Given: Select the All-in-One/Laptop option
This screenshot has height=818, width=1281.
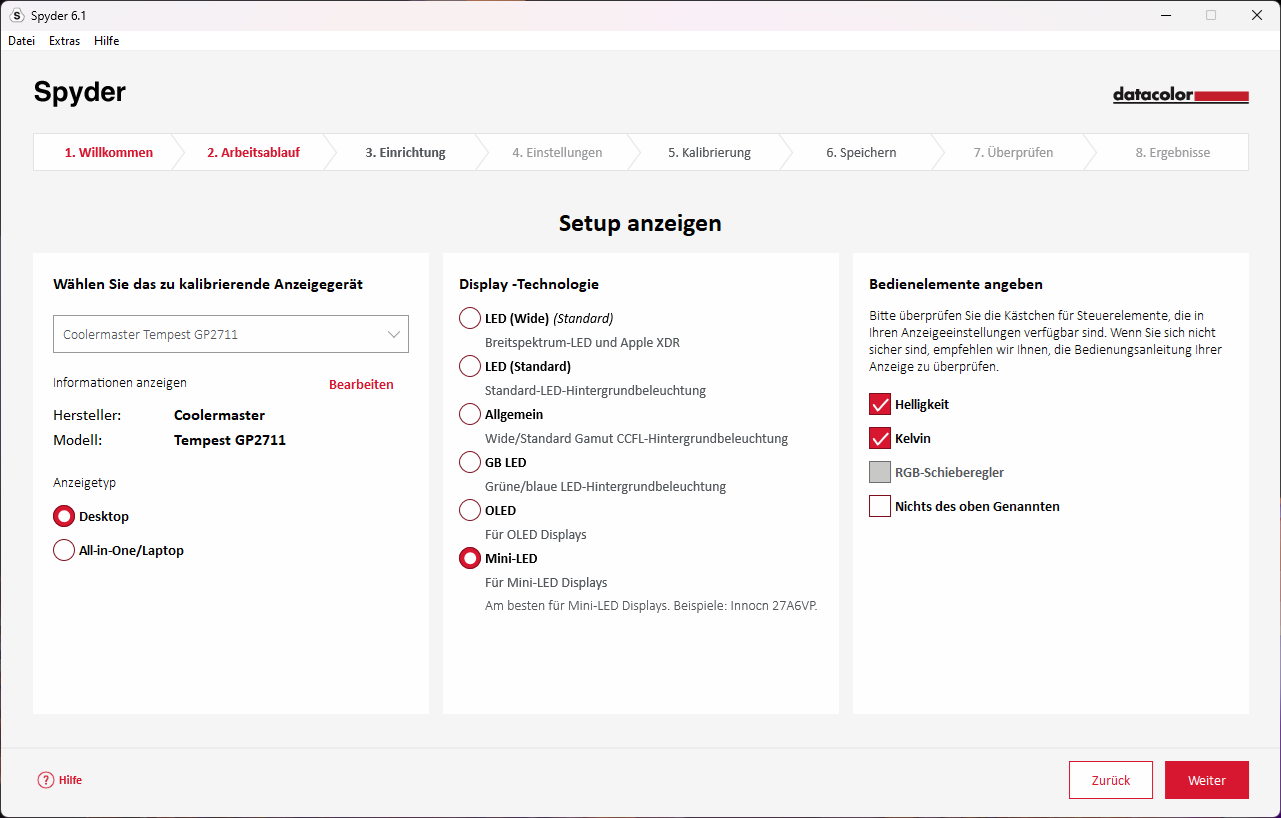Looking at the screenshot, I should [x=63, y=549].
